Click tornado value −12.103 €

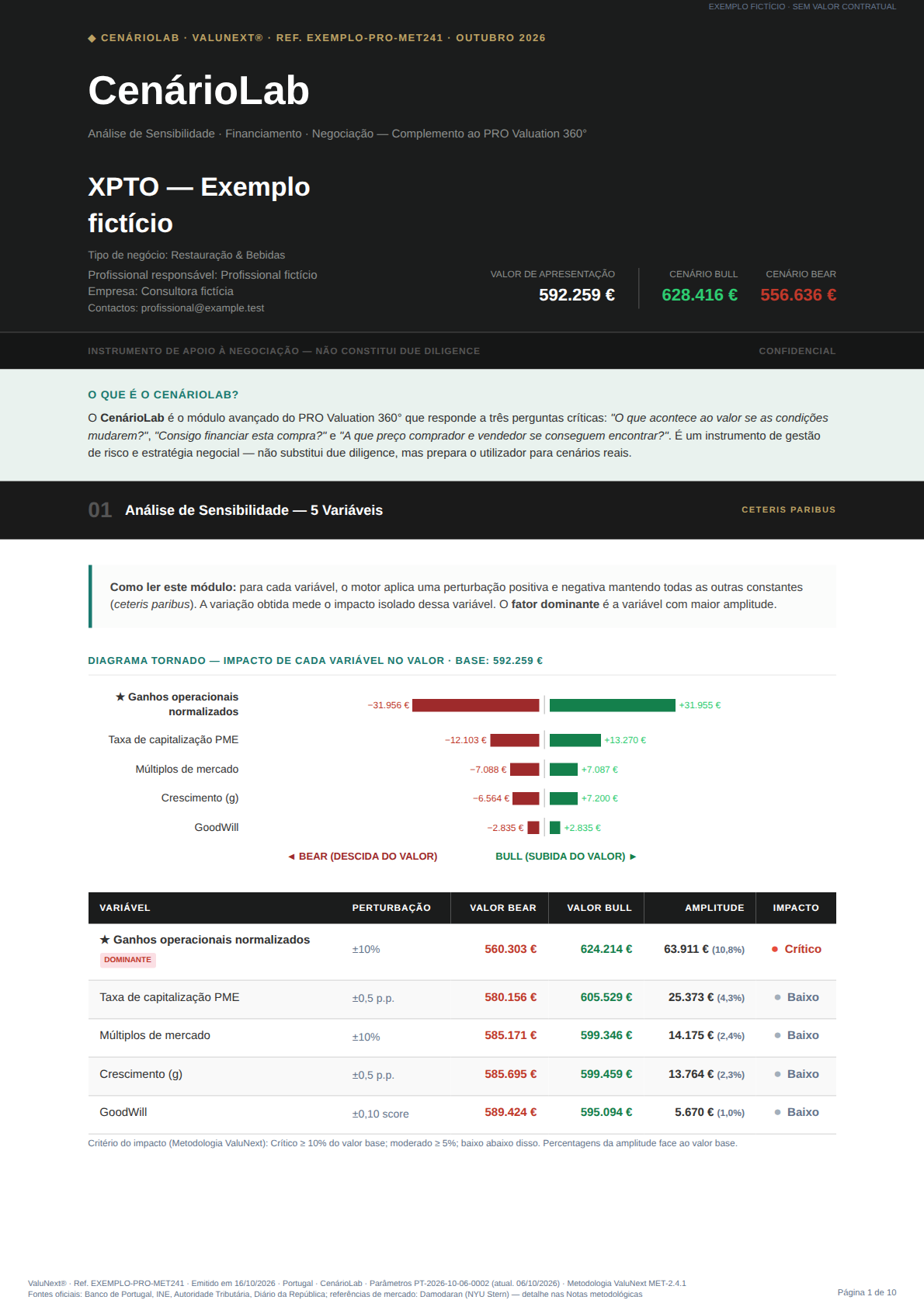466,740
